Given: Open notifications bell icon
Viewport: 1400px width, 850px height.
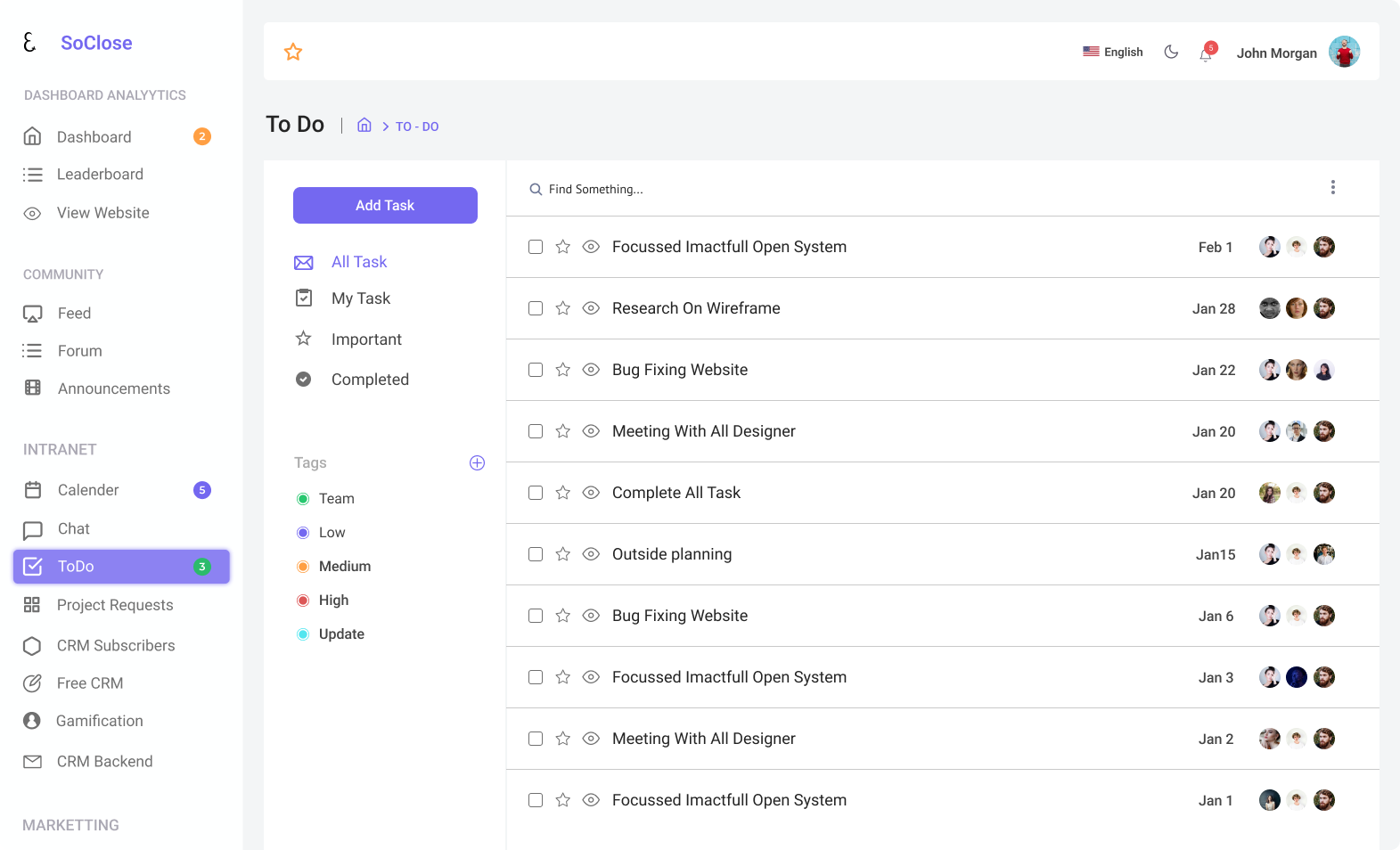Looking at the screenshot, I should 1206,53.
